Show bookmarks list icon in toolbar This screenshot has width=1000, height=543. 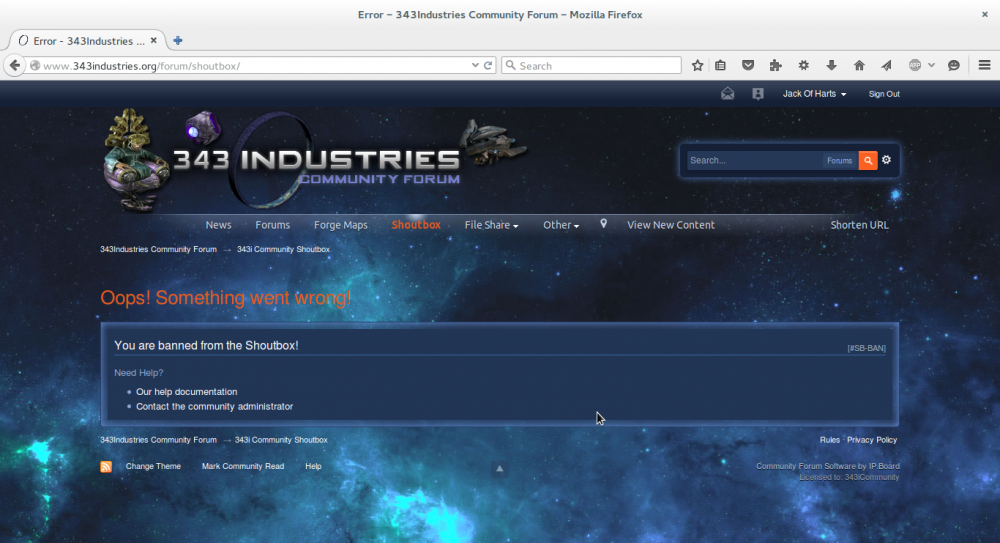coord(720,65)
